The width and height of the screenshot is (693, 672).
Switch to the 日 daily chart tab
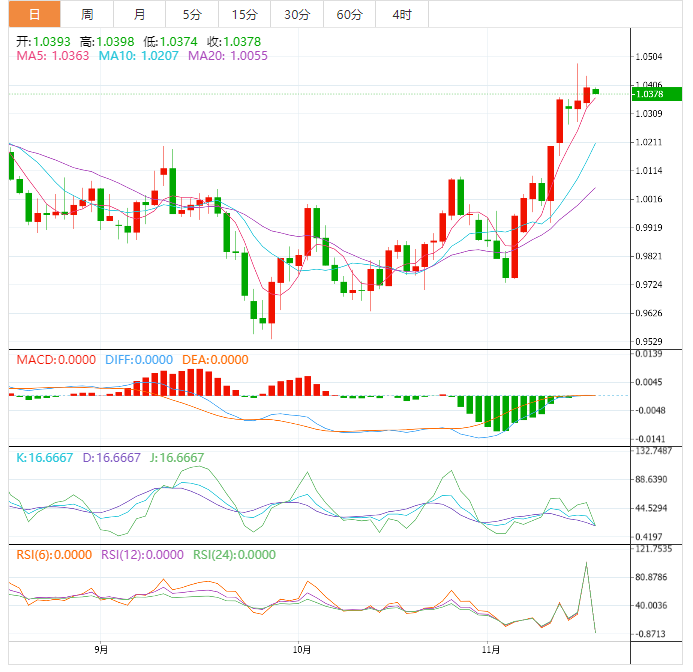click(x=35, y=14)
